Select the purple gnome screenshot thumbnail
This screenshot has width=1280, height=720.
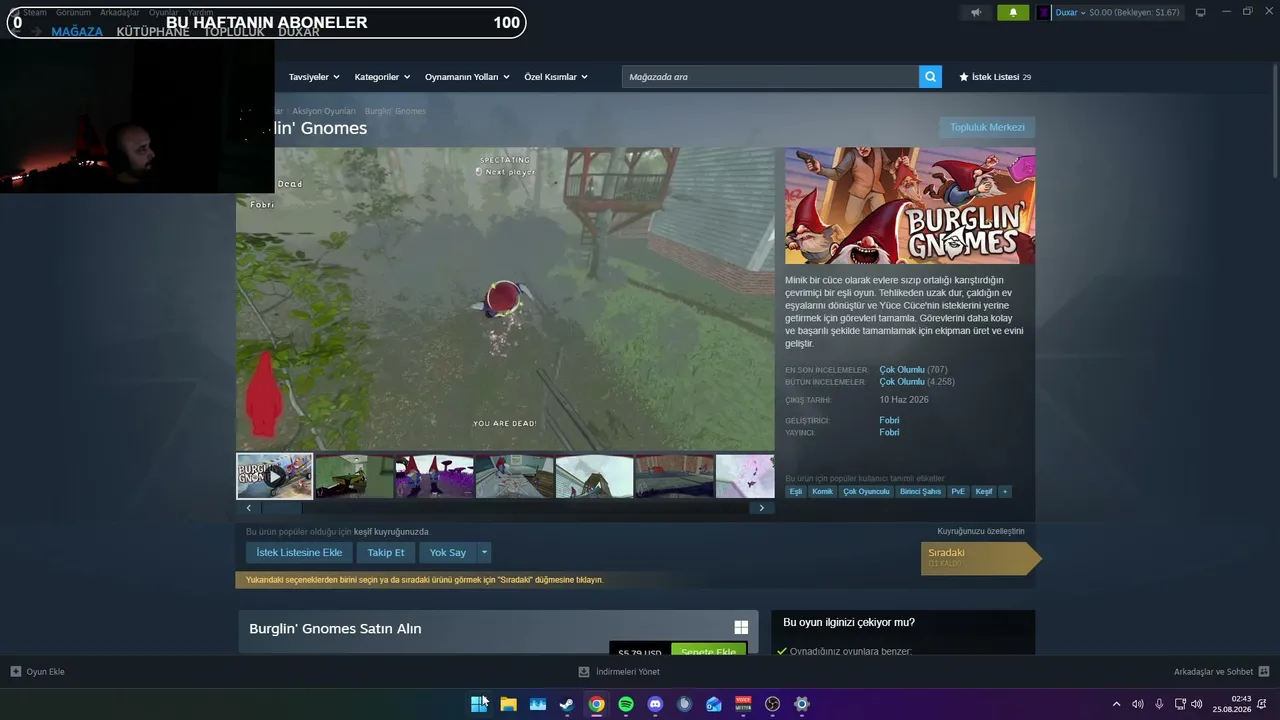click(434, 476)
